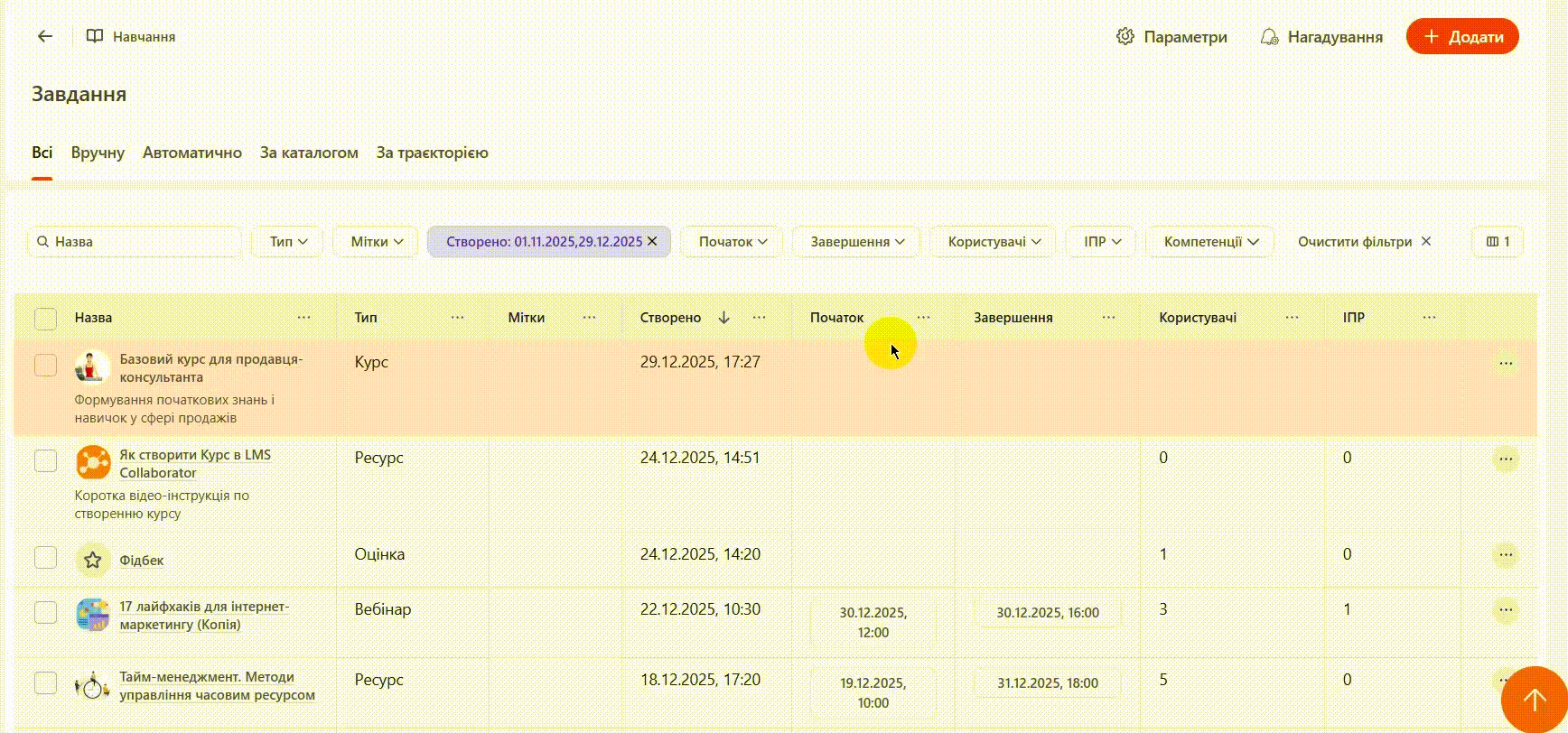Open Назва column options ellipsis
The height and width of the screenshot is (733, 1568).
point(304,318)
